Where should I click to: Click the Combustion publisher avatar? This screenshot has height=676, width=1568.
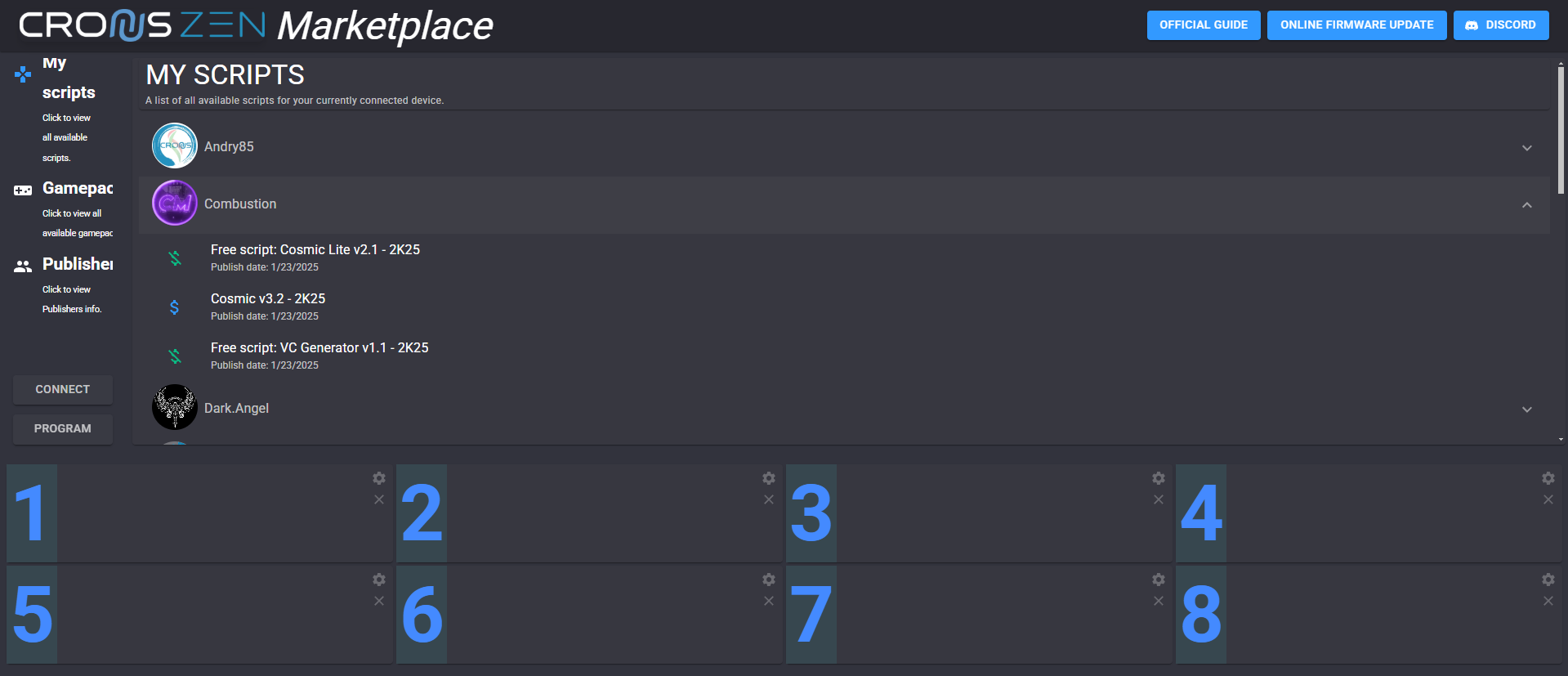(x=175, y=204)
